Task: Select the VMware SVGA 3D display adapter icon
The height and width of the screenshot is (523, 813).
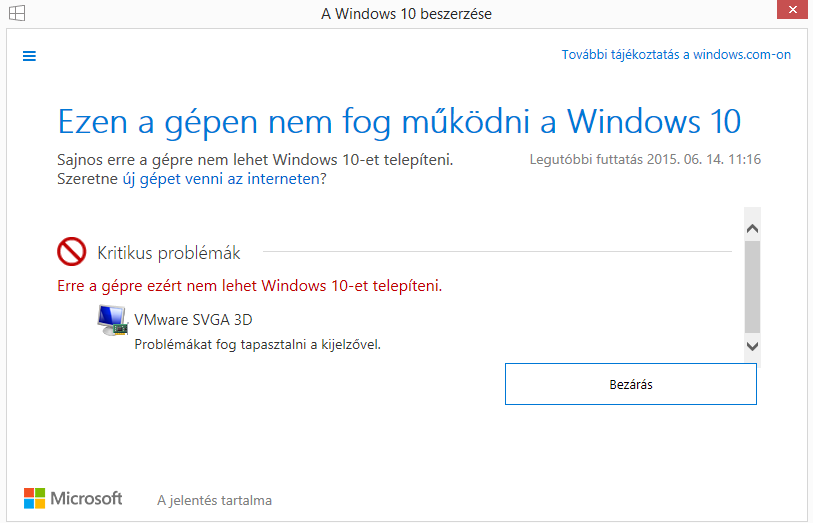Action: click(x=112, y=320)
